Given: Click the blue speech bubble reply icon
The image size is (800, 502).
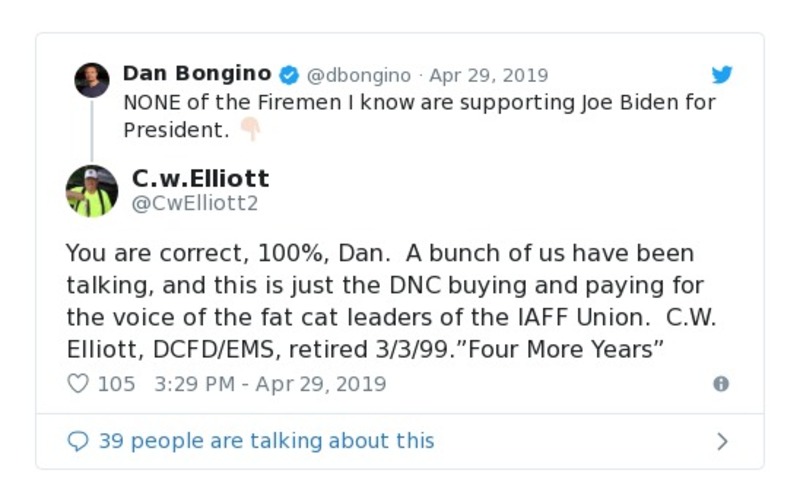Looking at the screenshot, I should coord(78,441).
